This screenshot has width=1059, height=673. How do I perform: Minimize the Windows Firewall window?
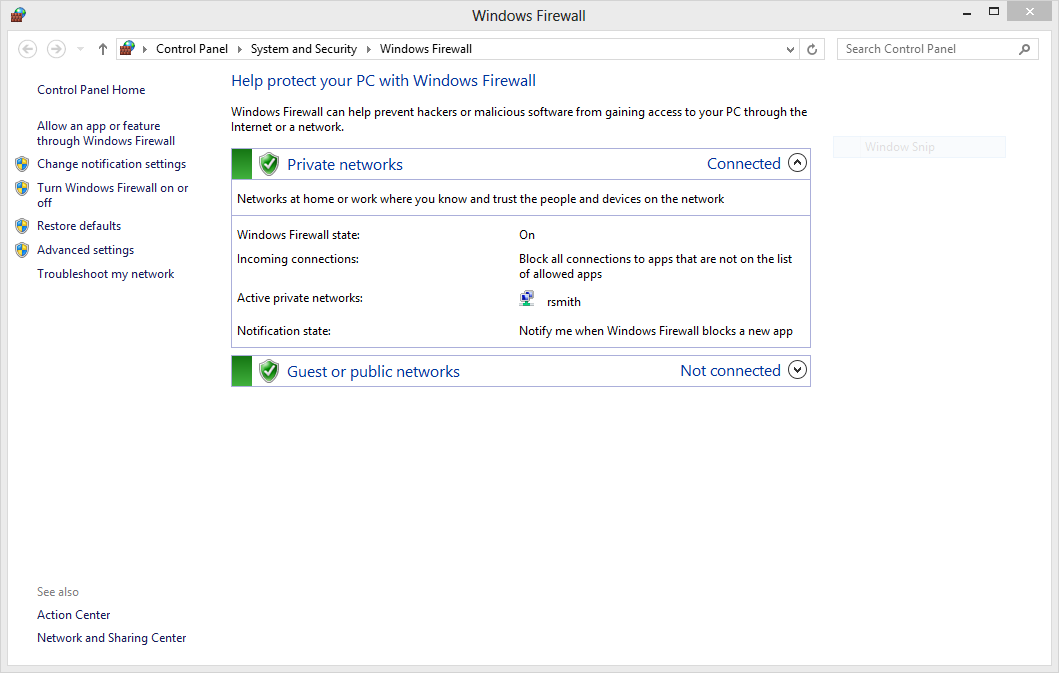[967, 12]
